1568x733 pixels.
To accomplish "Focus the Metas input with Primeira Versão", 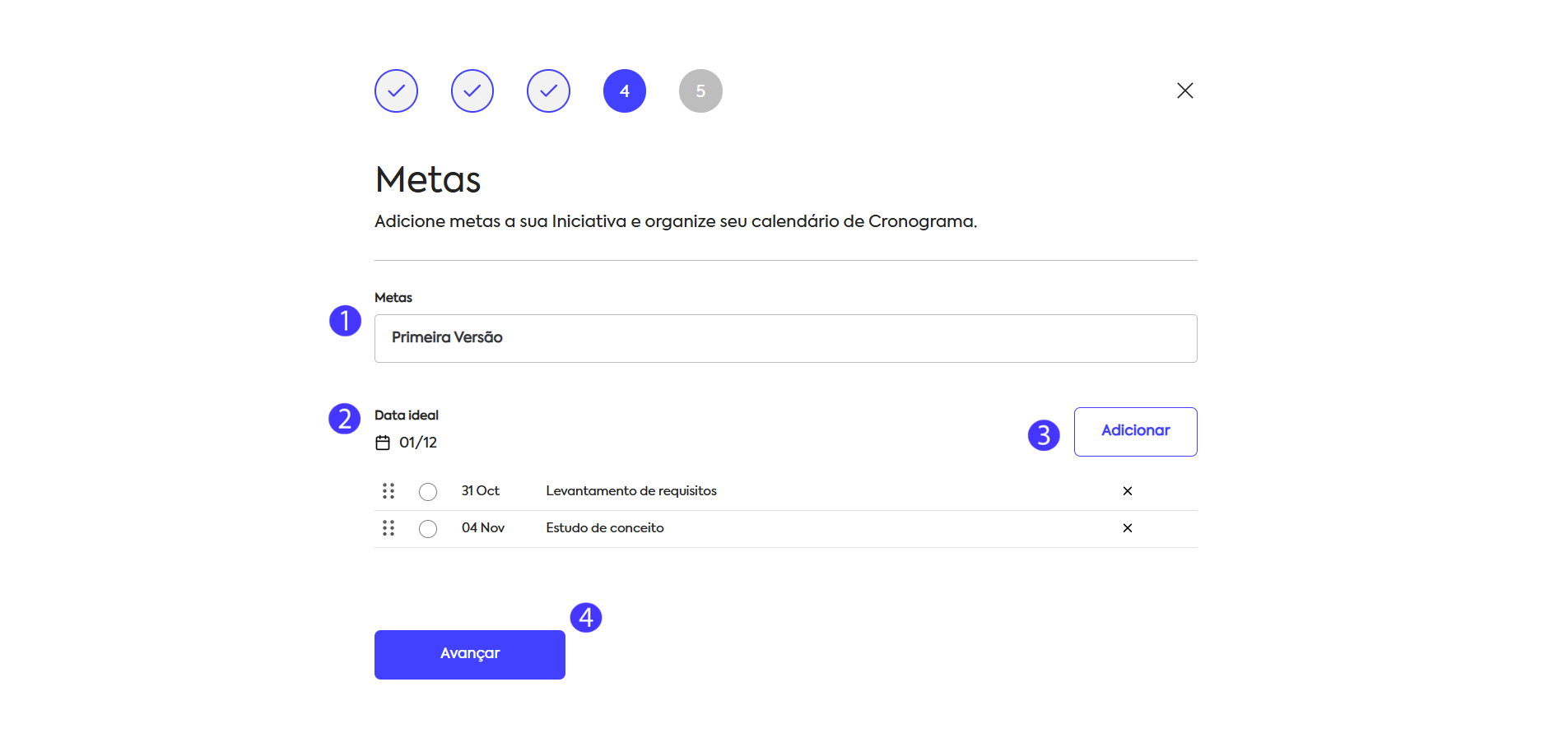I will (x=785, y=338).
